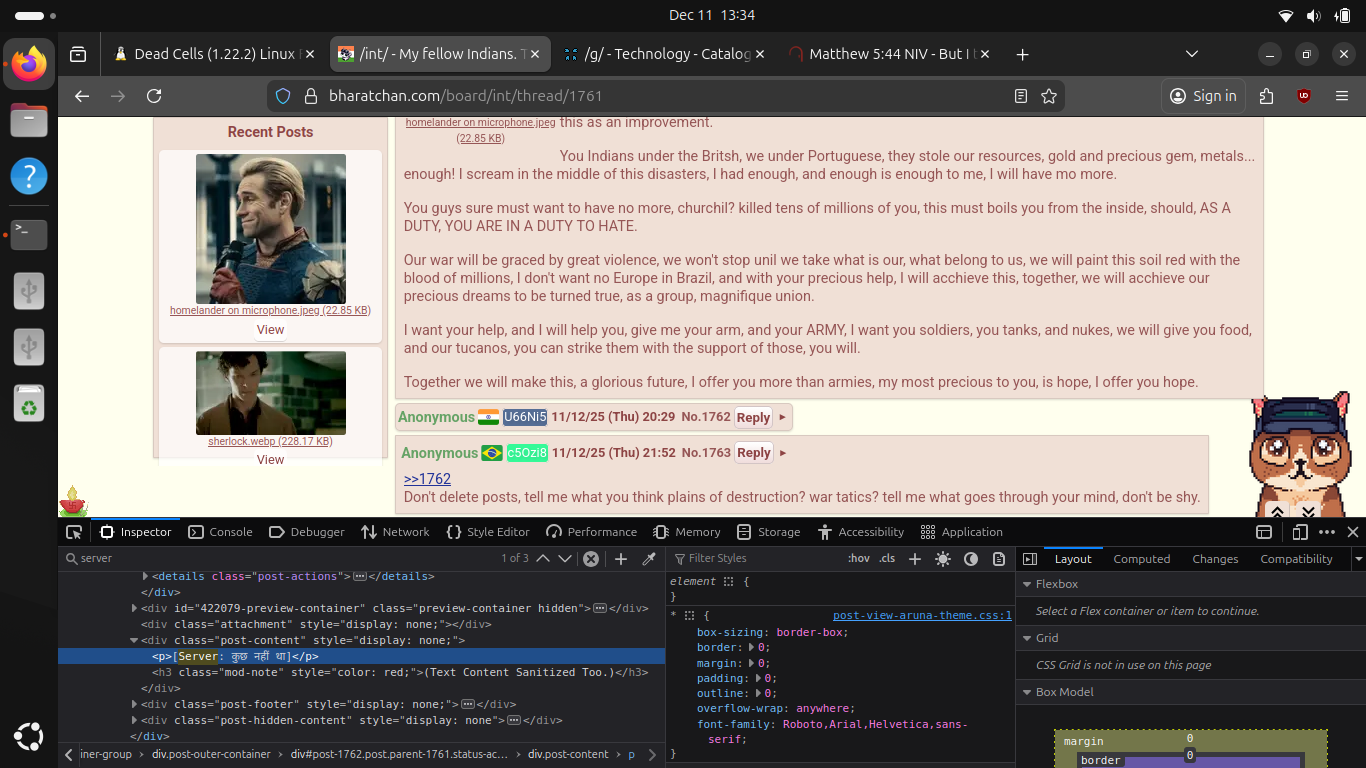This screenshot has width=1366, height=768.
Task: Click the eyedropper color picker icon
Action: [x=649, y=559]
